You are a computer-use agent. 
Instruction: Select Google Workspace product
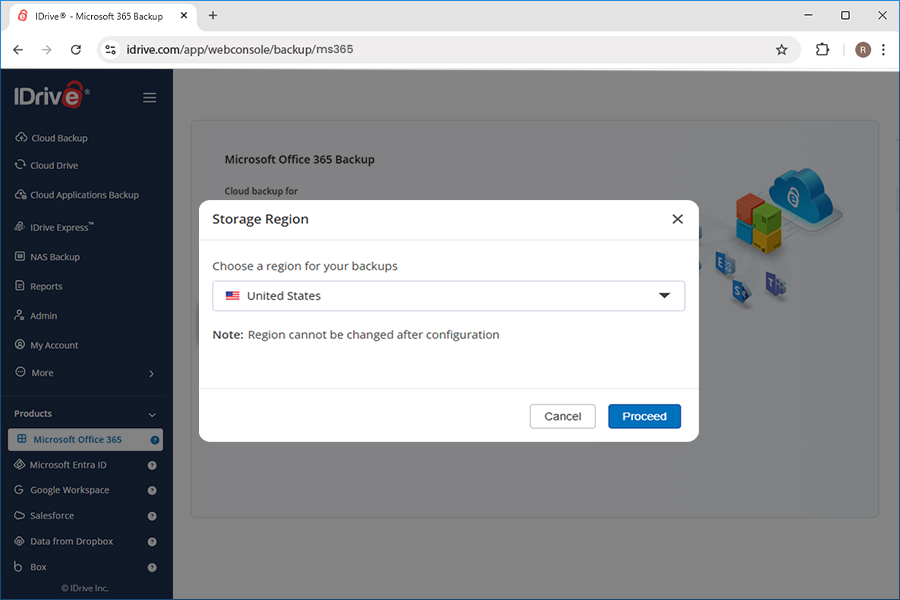click(x=69, y=490)
